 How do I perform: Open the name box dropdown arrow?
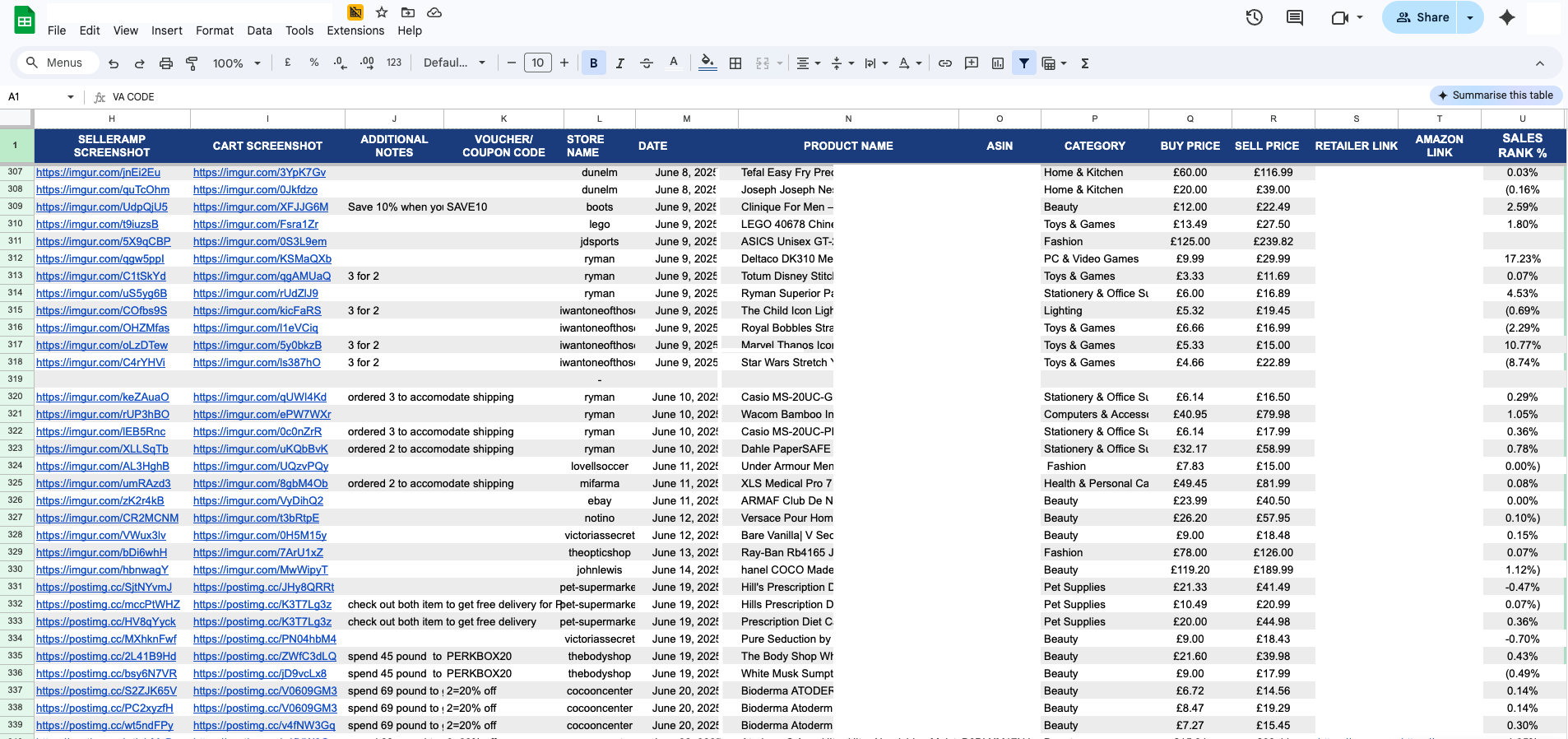coord(71,97)
